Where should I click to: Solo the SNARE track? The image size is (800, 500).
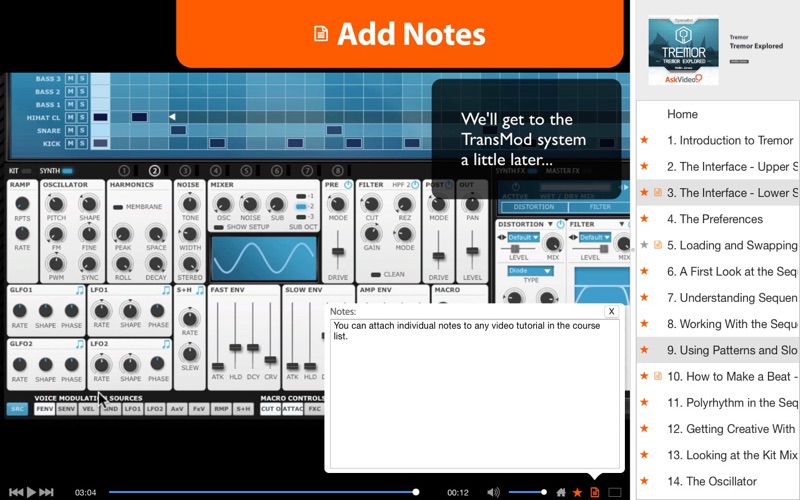tap(82, 131)
